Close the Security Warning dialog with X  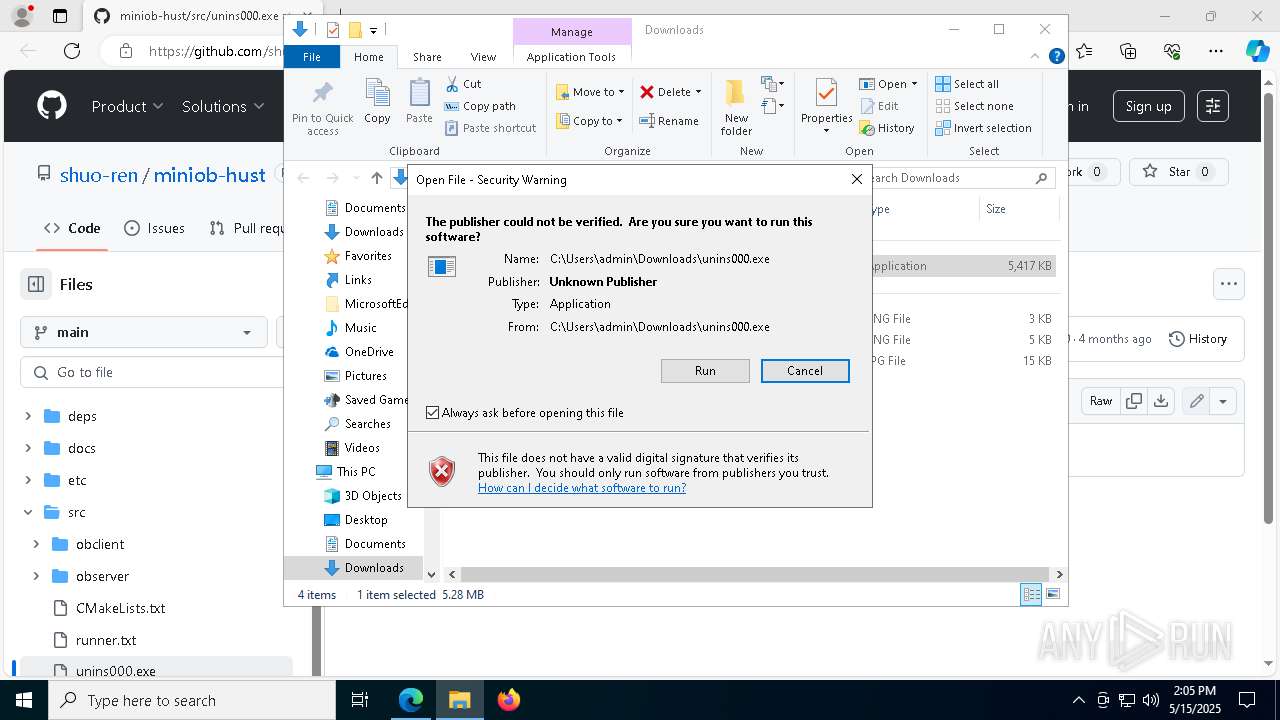click(x=856, y=179)
